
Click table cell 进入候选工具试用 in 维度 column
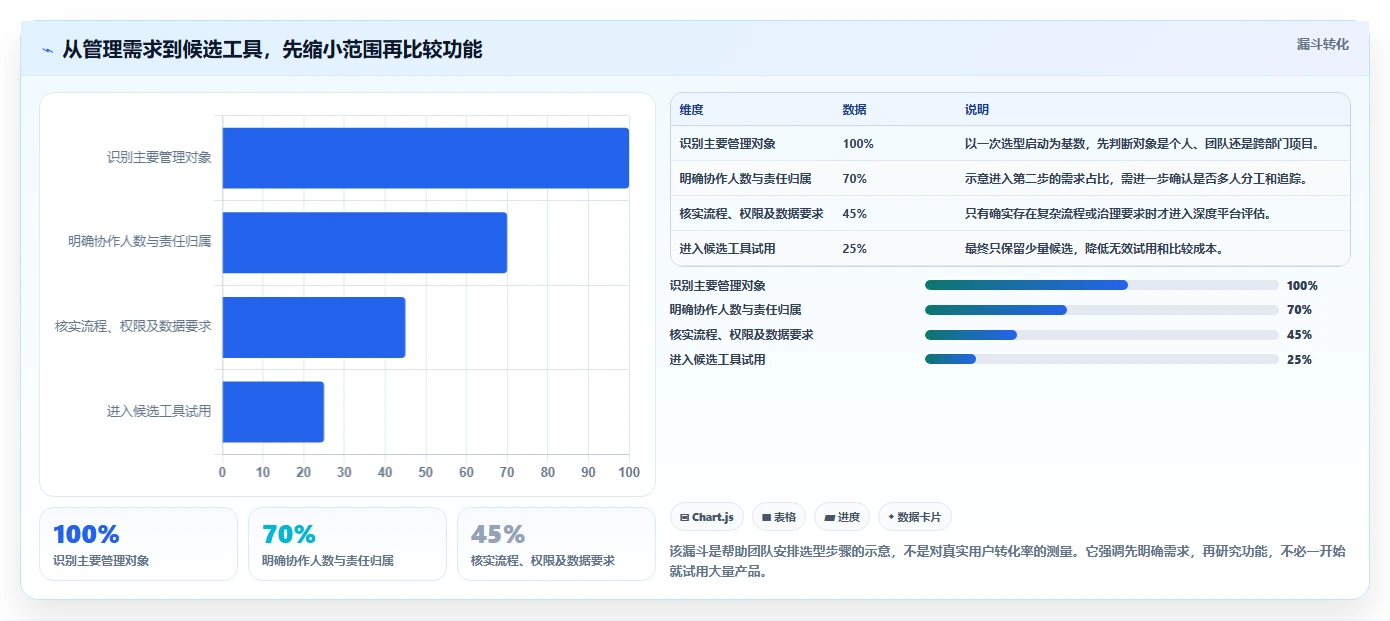point(728,249)
